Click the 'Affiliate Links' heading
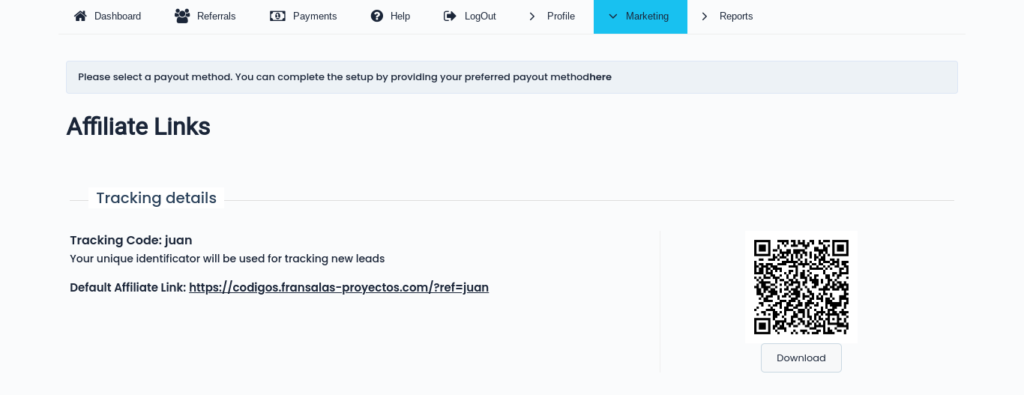Viewport: 1024px width, 395px height. 138,127
